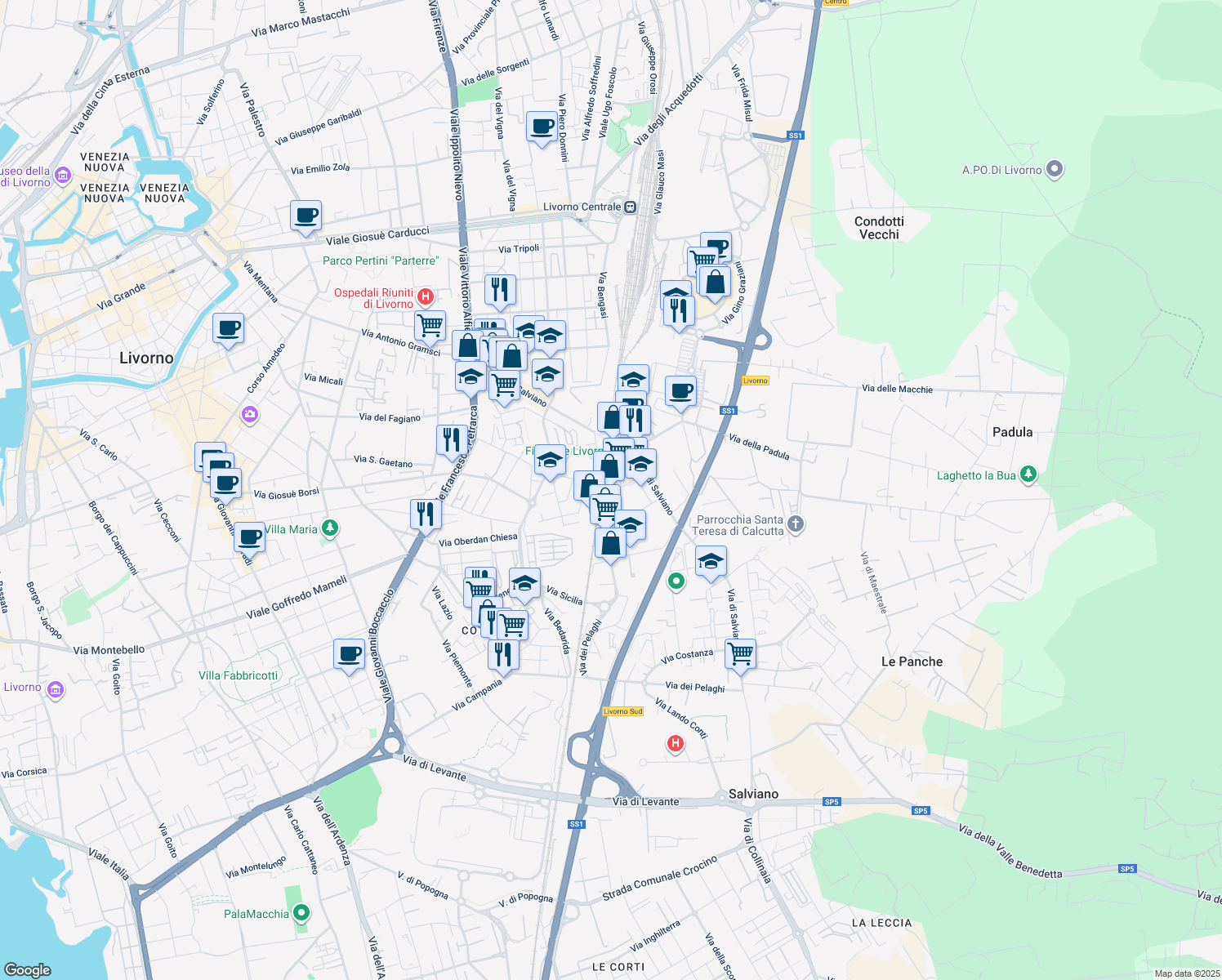
Task: Click the Viale Goffredo Mameli label
Action: pyautogui.click(x=297, y=597)
